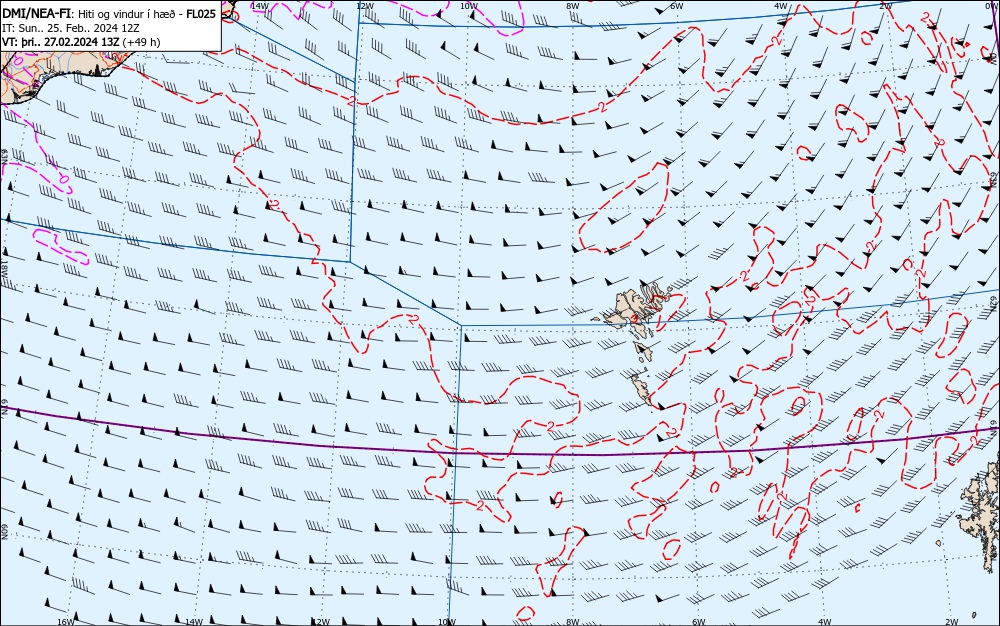
Task: Click the main Faroe Islands landmass
Action: [x=628, y=310]
